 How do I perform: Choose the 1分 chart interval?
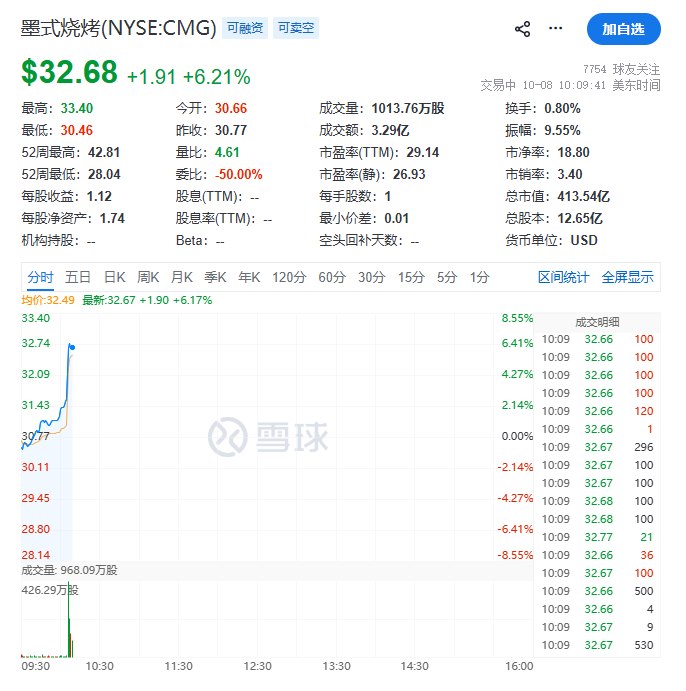(x=479, y=277)
